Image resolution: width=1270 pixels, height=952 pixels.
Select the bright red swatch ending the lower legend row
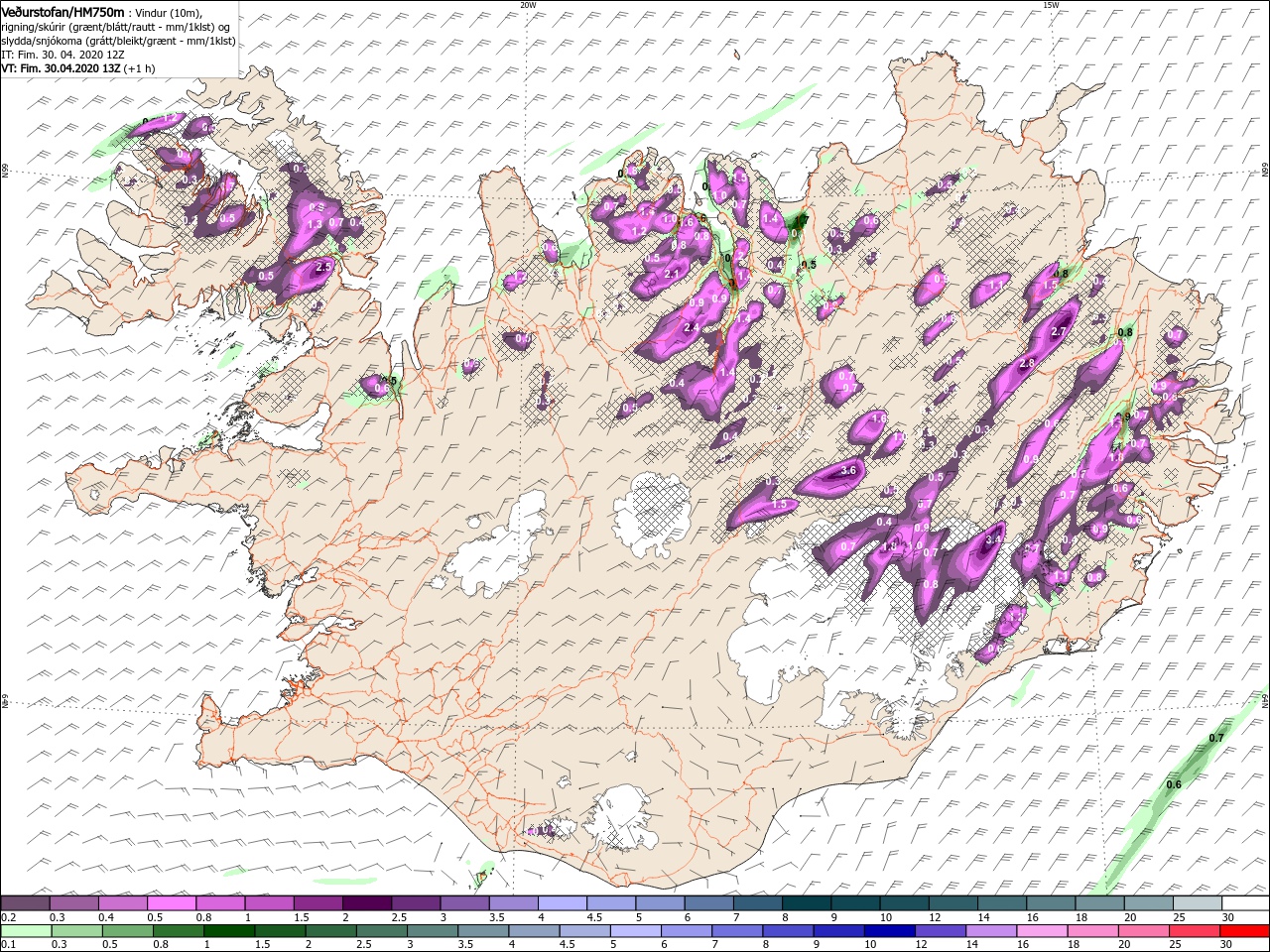(1245, 931)
